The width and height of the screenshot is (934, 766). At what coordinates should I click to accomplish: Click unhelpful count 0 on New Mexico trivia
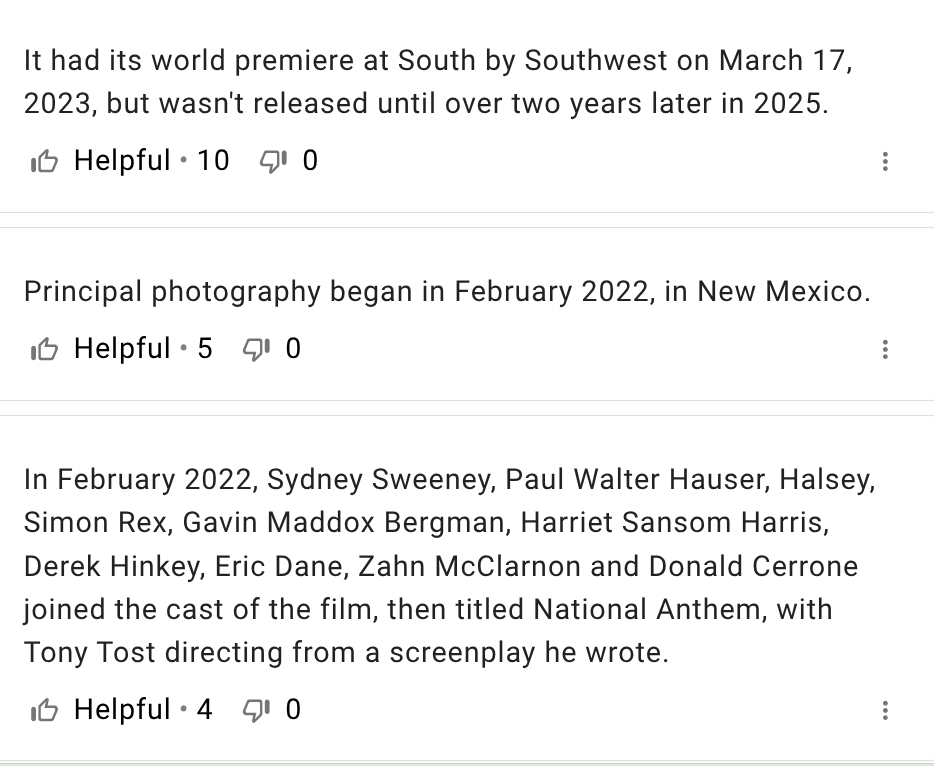coord(293,349)
